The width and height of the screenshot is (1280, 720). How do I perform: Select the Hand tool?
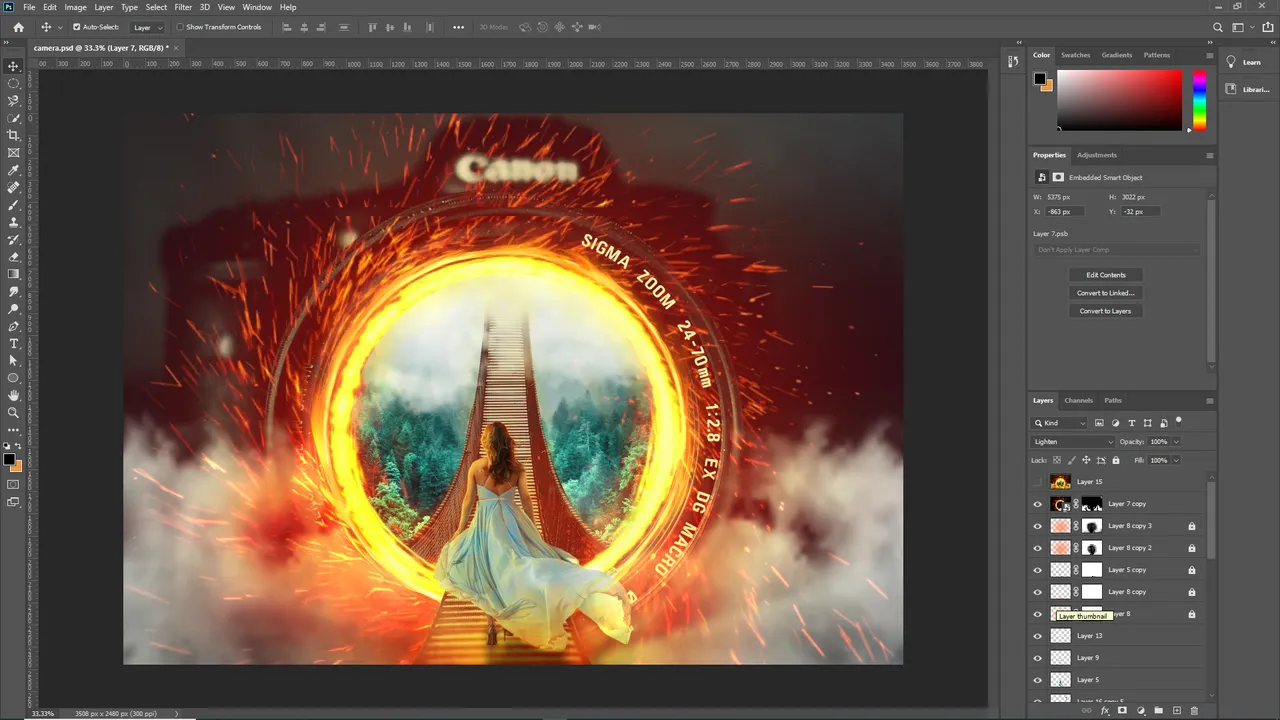pos(13,395)
